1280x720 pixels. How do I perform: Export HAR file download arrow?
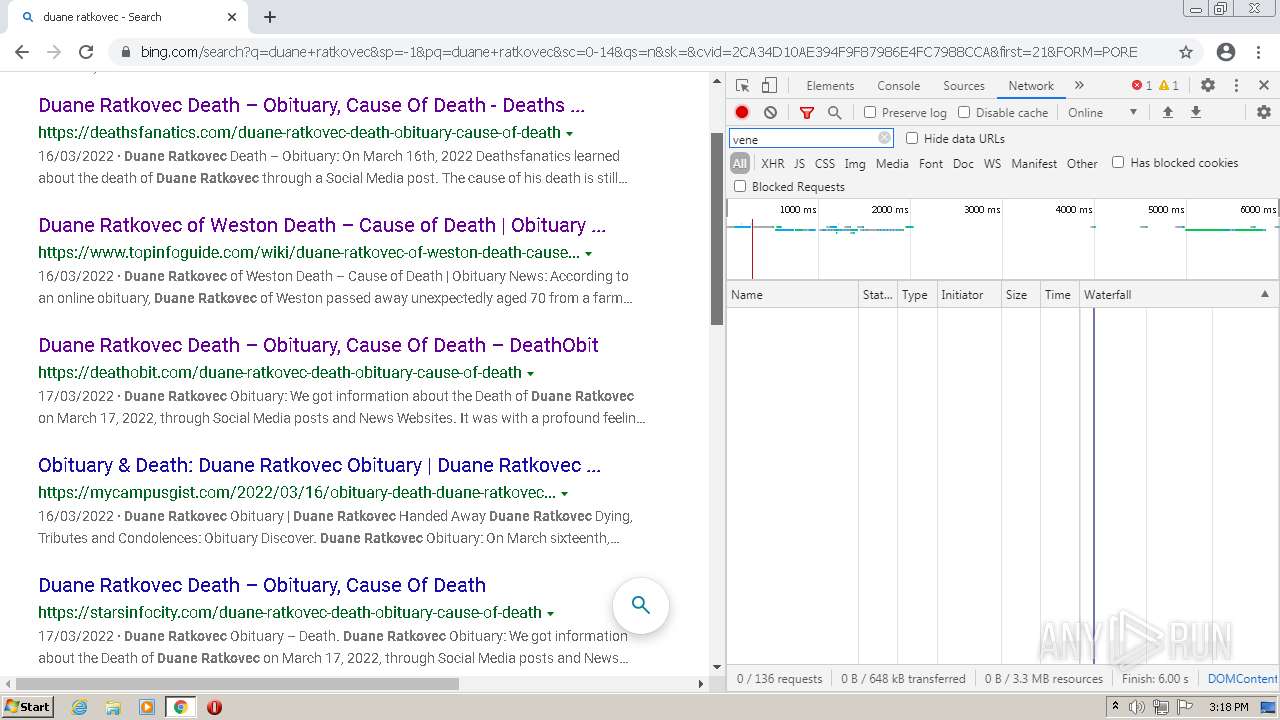pyautogui.click(x=1195, y=113)
